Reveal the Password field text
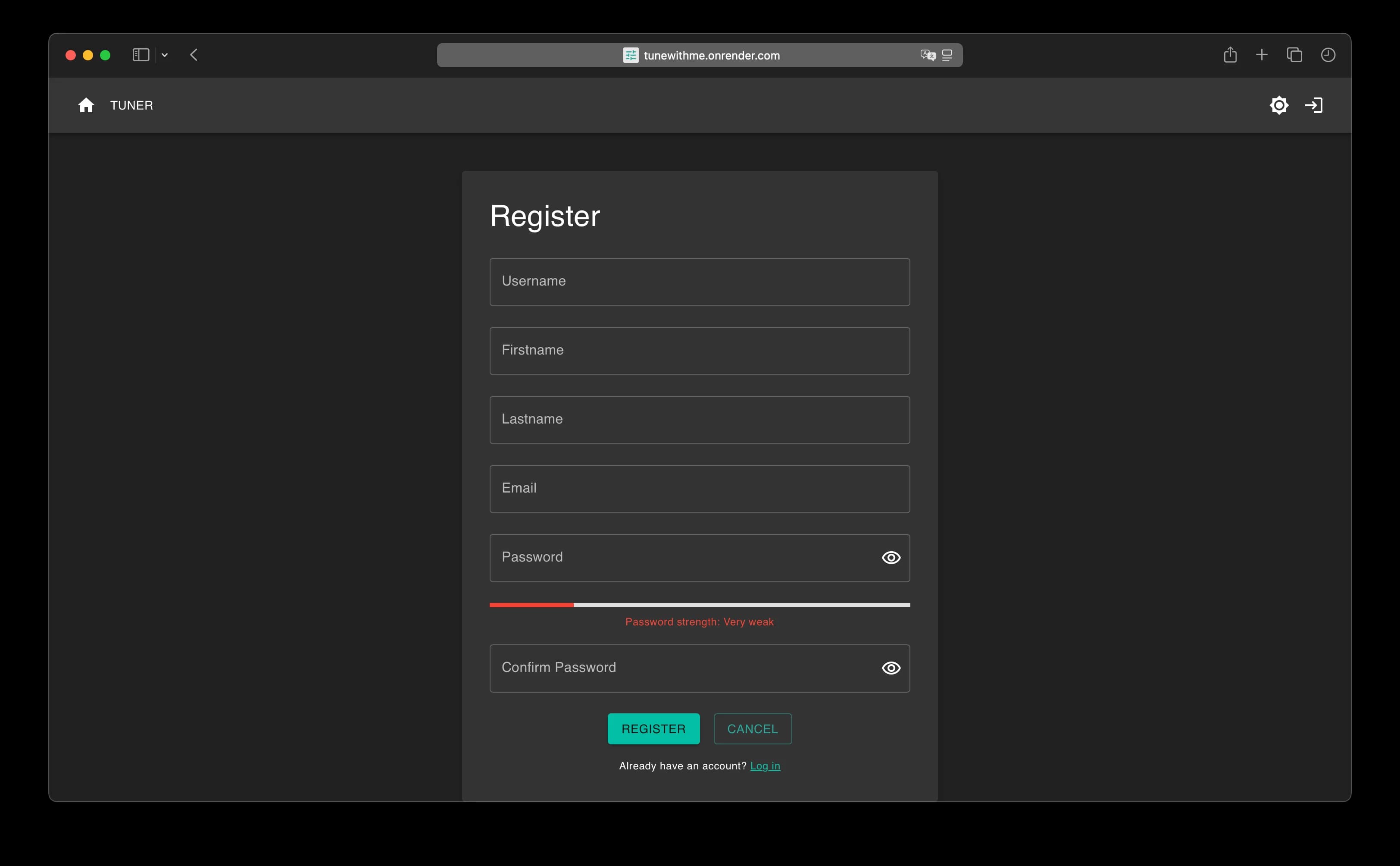 tap(891, 557)
